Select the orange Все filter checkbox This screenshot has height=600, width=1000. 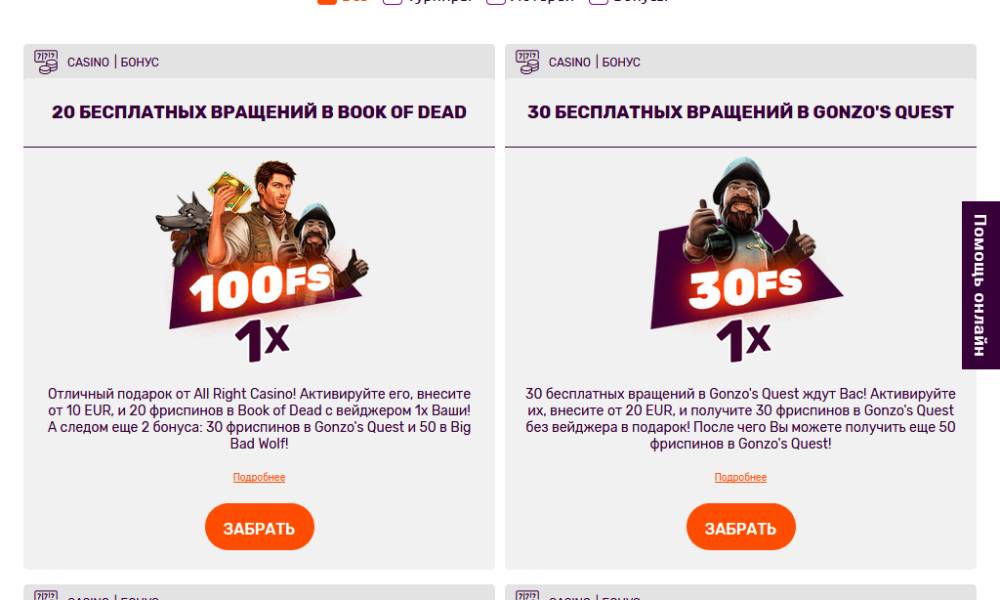pyautogui.click(x=327, y=2)
